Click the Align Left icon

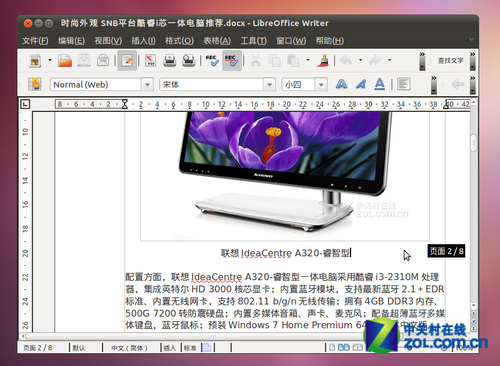(404, 84)
